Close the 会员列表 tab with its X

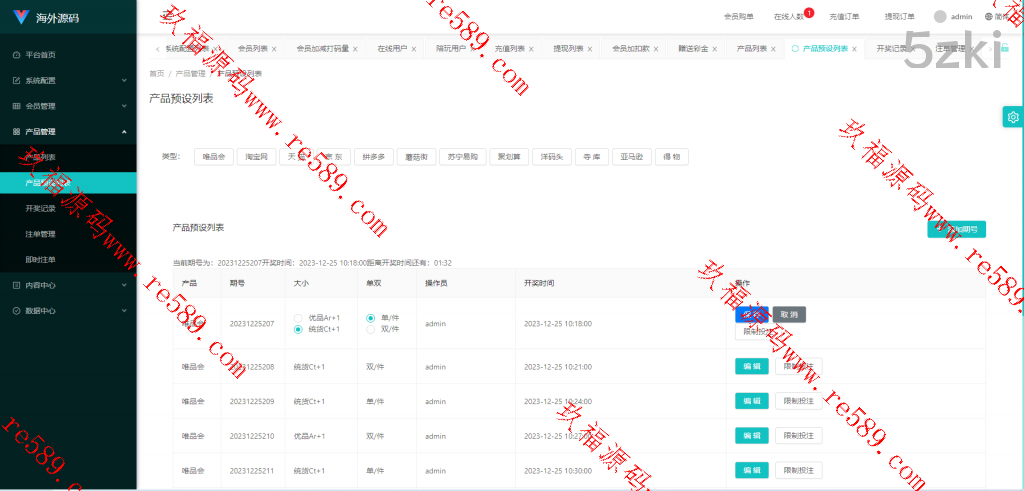[x=276, y=48]
